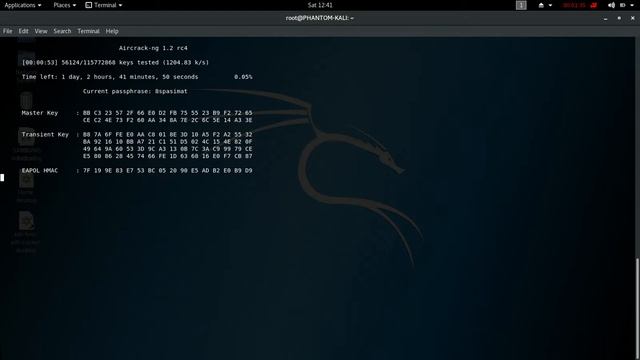Open the Help menu
Image resolution: width=640 pixels, height=360 pixels.
click(x=112, y=31)
